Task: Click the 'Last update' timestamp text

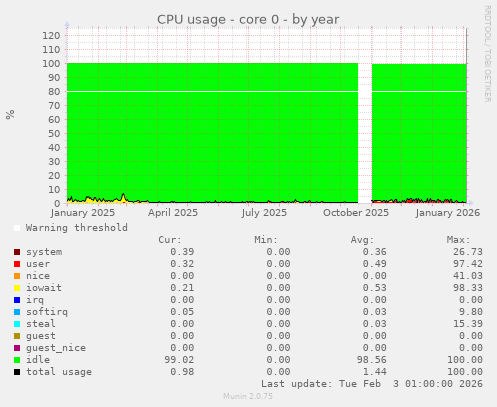Action: (x=372, y=384)
